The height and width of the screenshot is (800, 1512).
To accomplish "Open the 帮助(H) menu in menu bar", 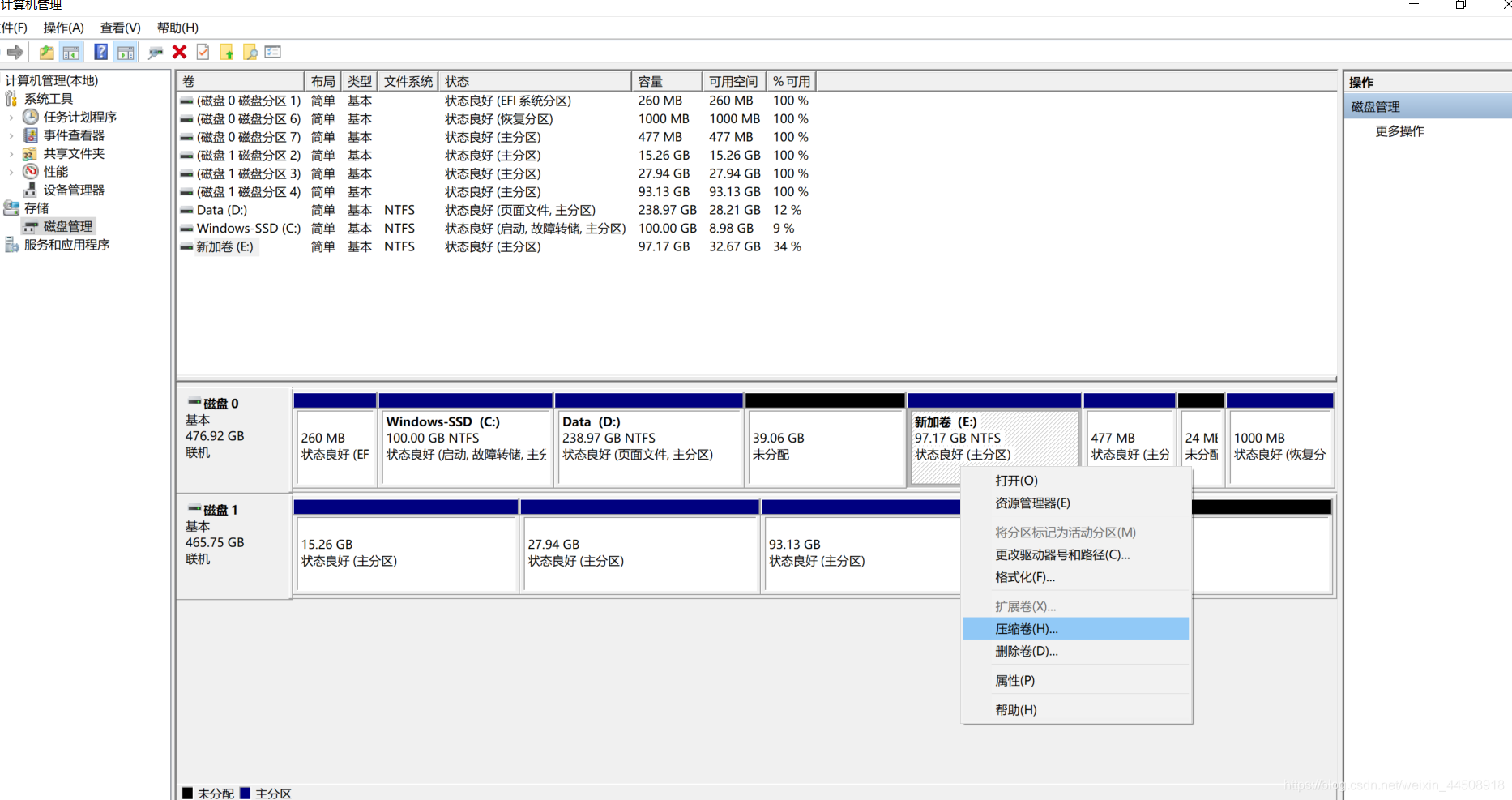I will click(177, 28).
